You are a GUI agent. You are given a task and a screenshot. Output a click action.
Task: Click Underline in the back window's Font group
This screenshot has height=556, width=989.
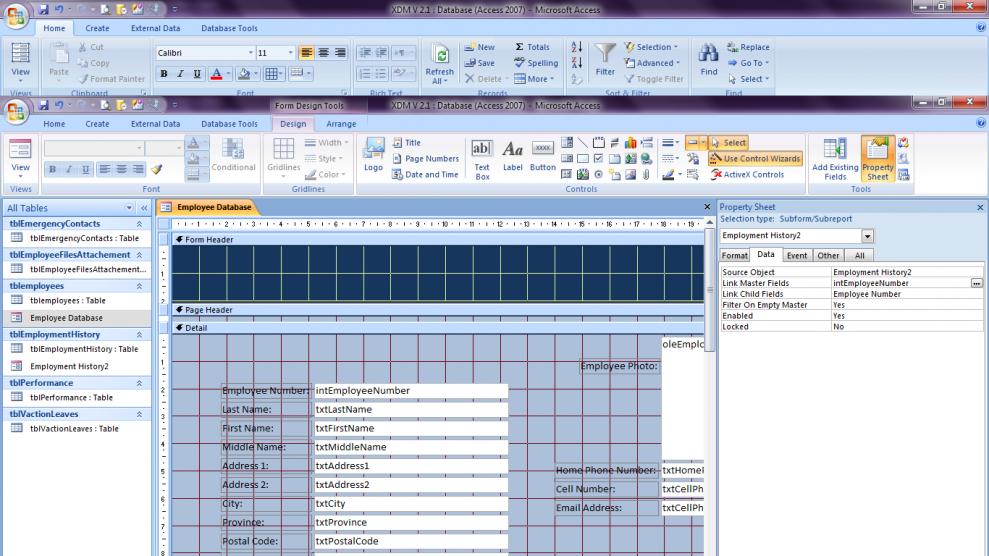click(197, 74)
